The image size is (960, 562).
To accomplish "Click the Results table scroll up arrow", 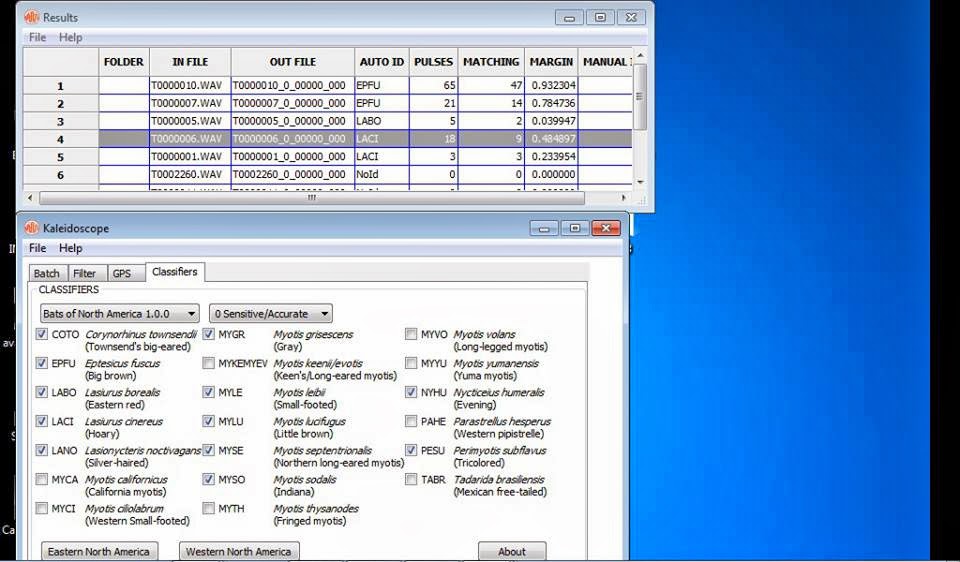I will (640, 56).
